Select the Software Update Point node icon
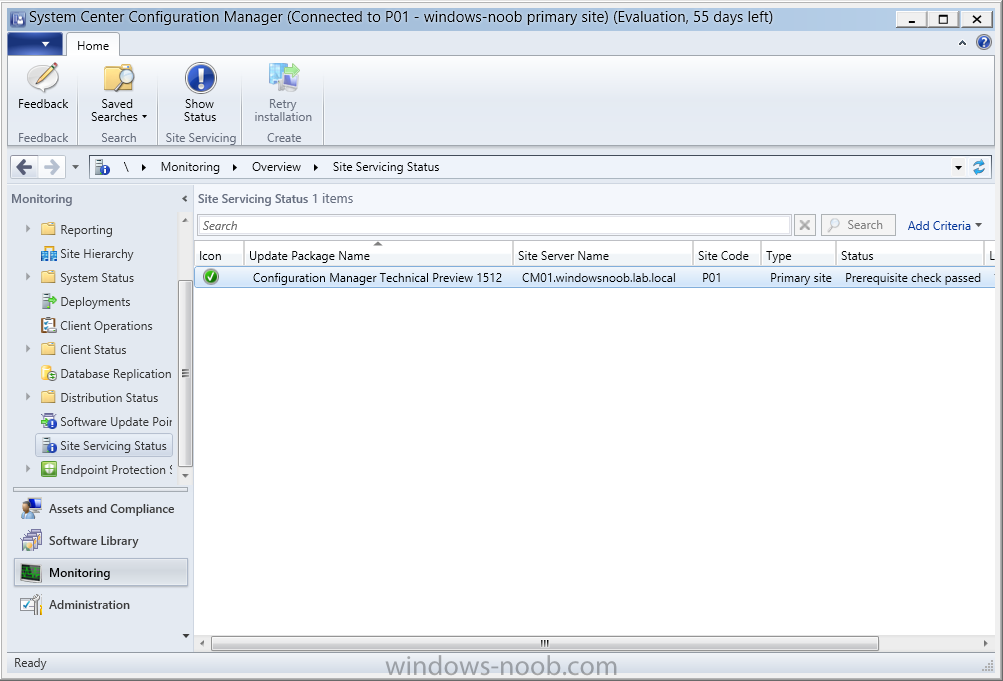Screen dimensions: 1003x681 coord(49,421)
